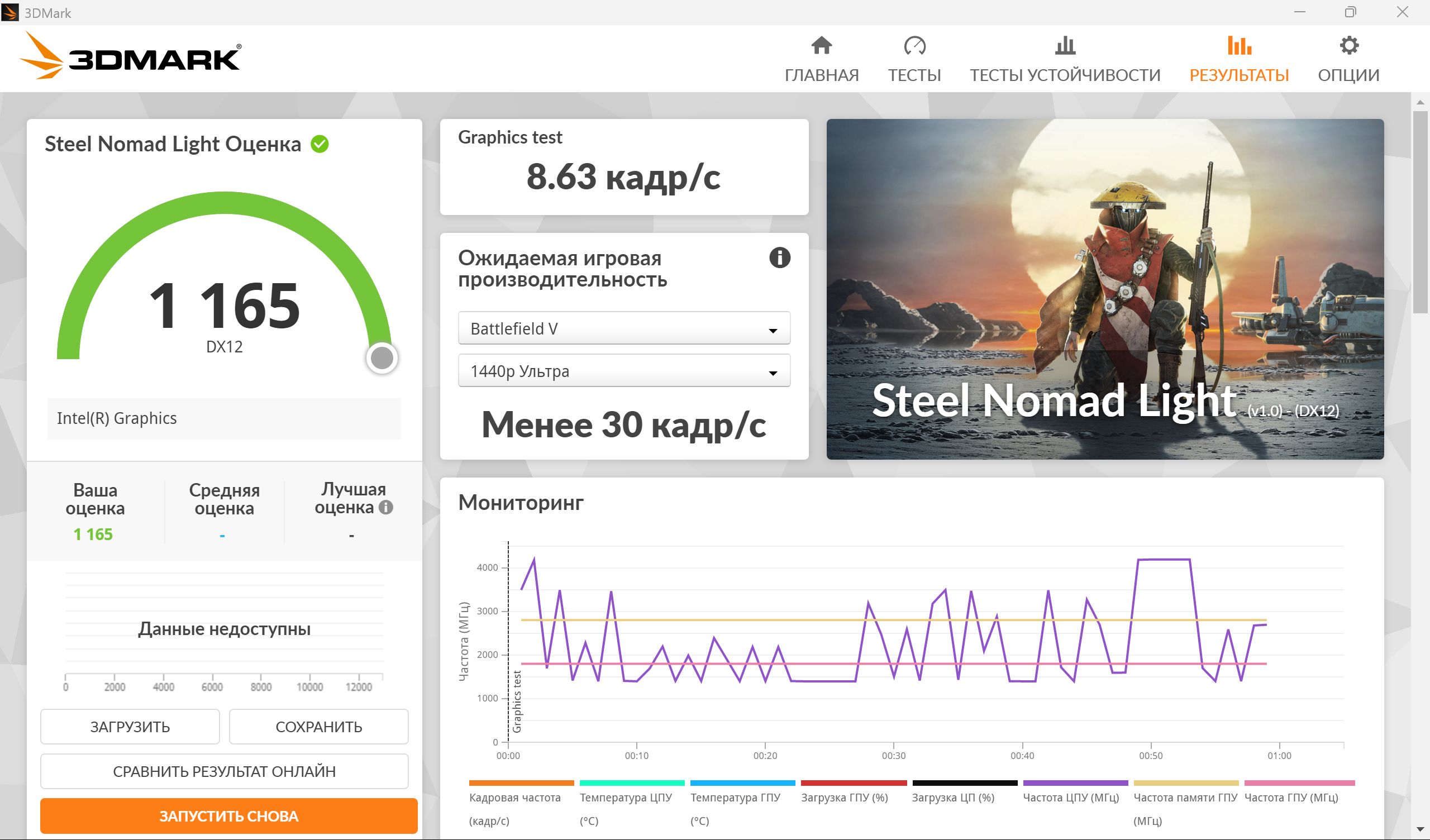Click the gray knob on the score gauge
1430x840 pixels.
pos(382,357)
